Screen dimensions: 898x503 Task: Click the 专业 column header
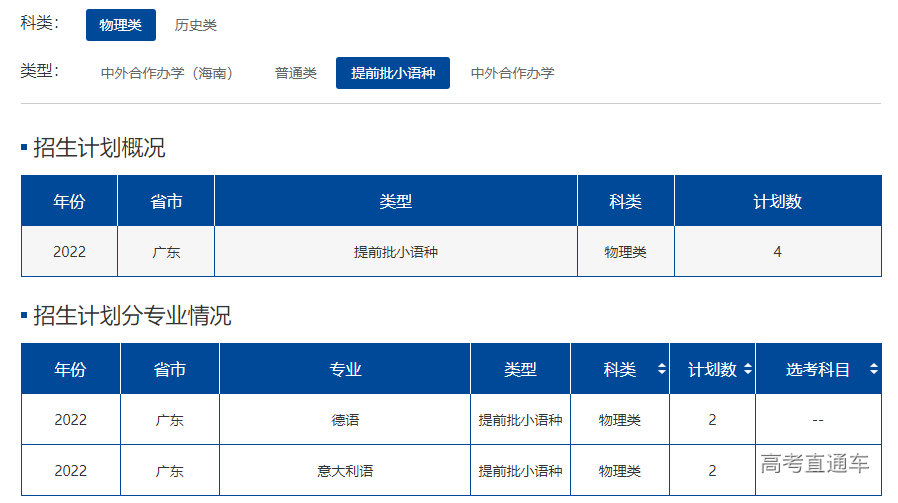(345, 369)
